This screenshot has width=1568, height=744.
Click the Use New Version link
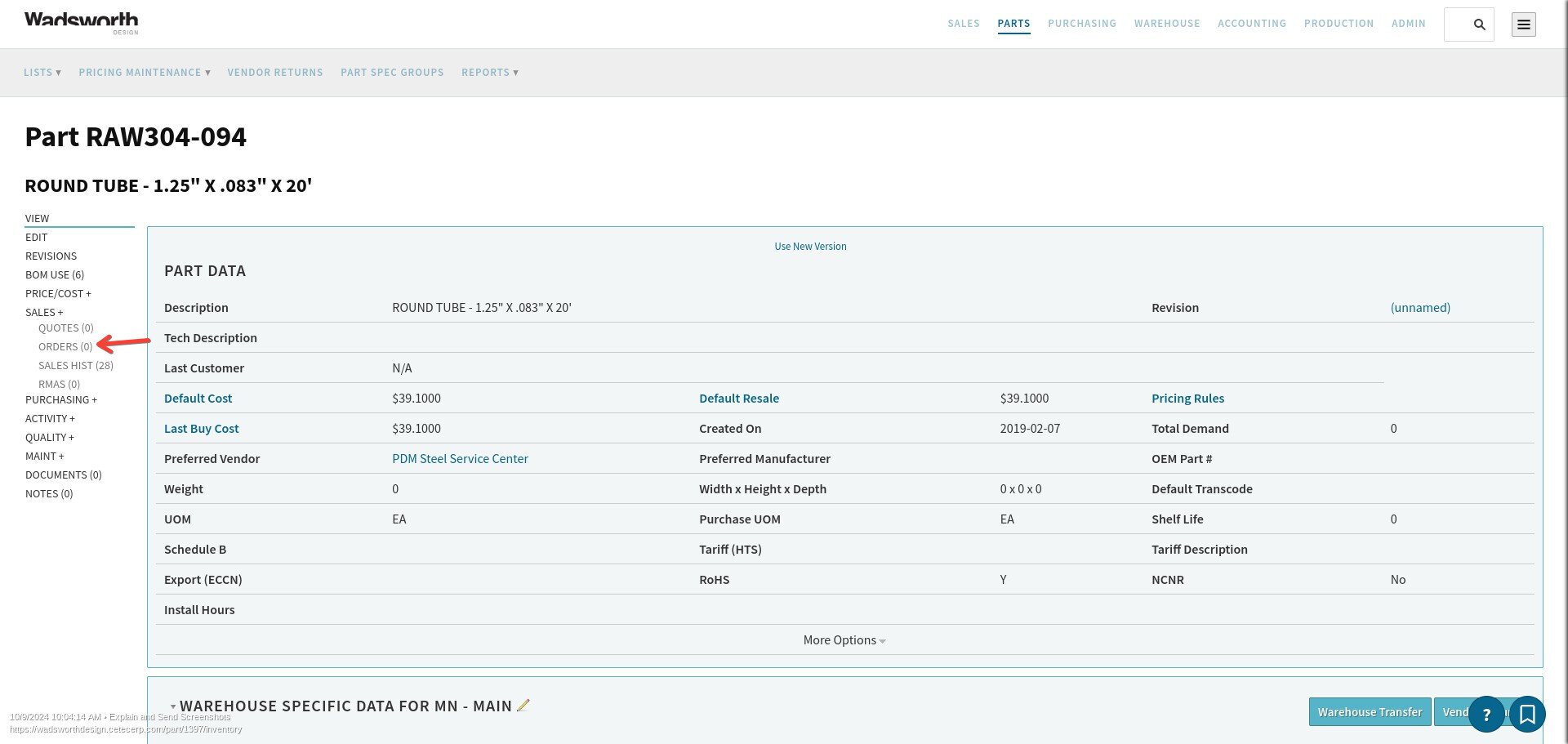tap(810, 247)
